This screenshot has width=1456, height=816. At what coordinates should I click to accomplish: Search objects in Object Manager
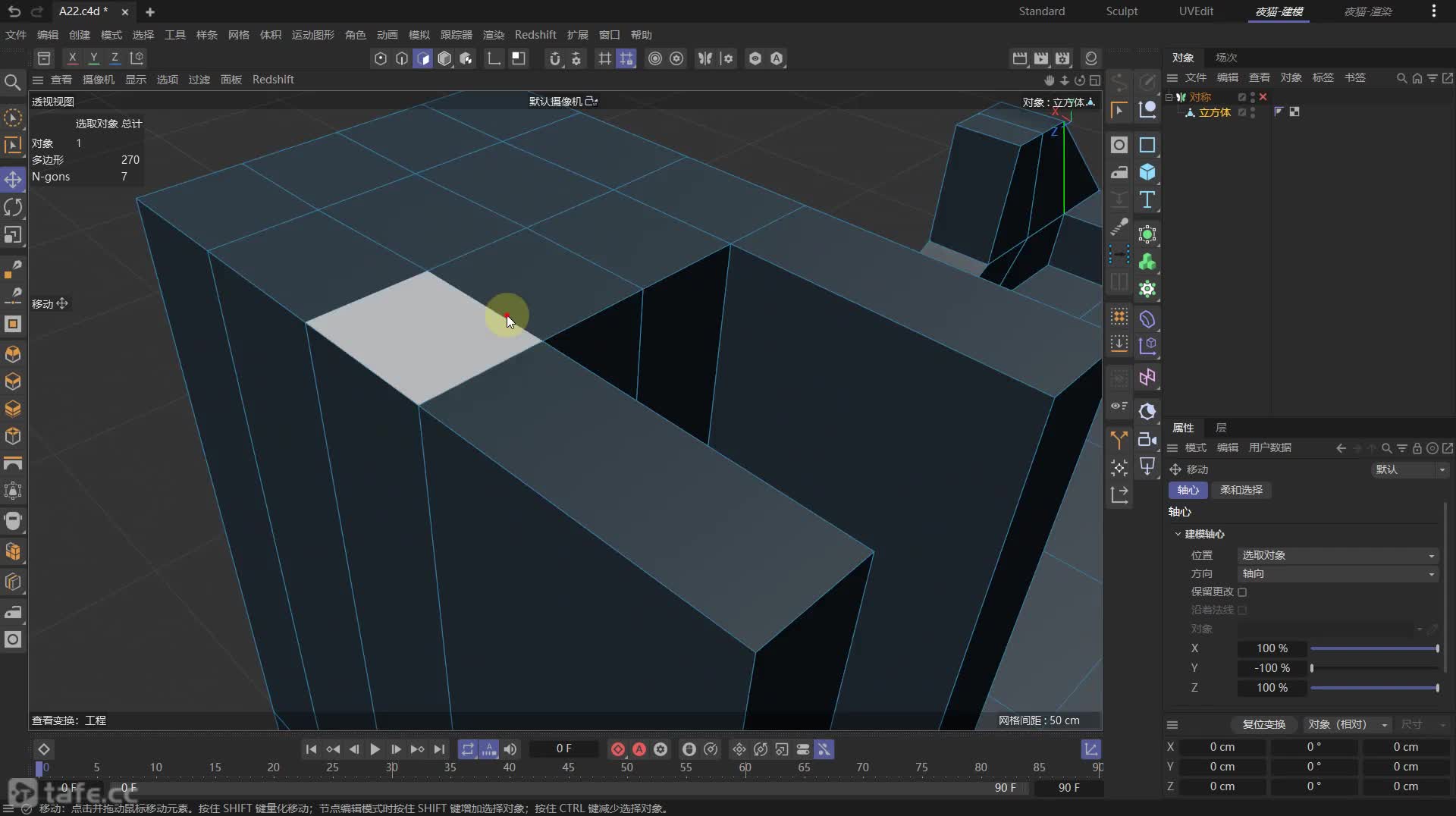1401,78
